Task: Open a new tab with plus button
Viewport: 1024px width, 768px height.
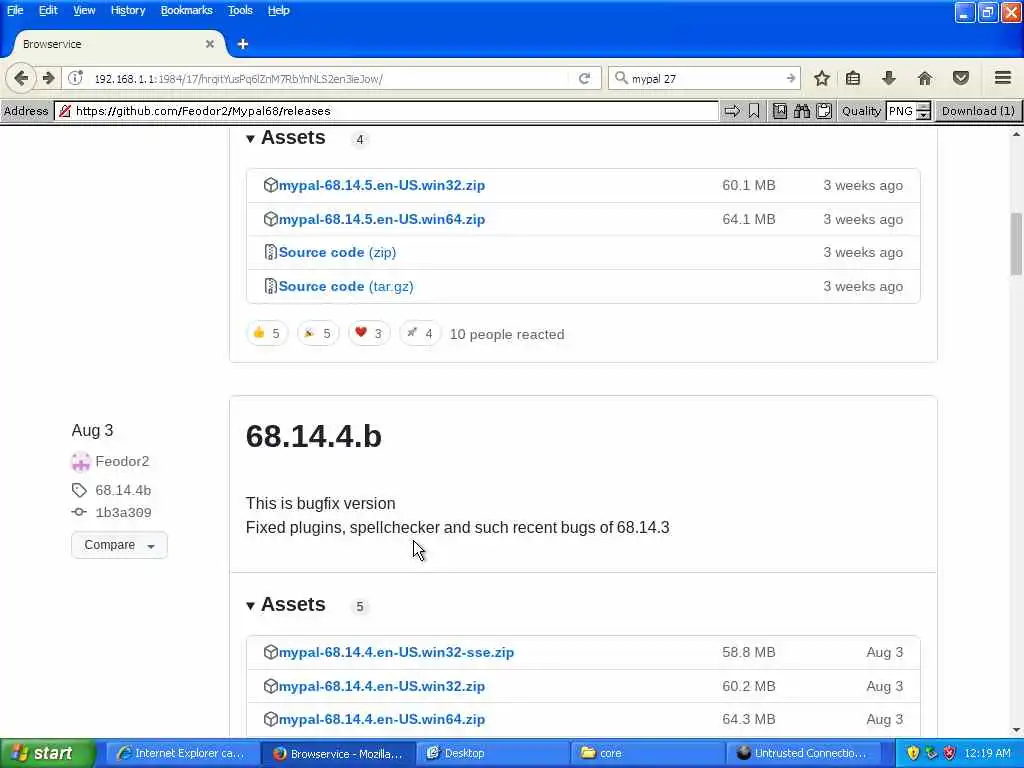Action: [243, 44]
